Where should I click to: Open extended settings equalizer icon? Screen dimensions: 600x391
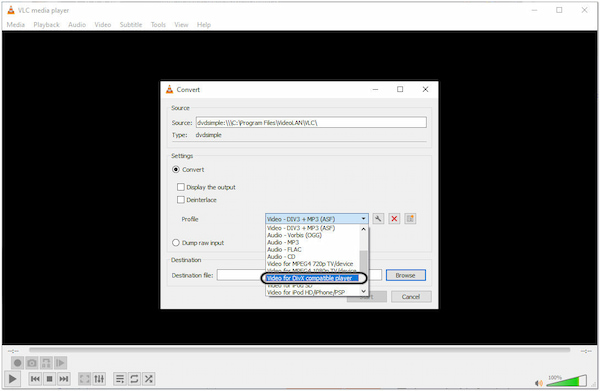(x=99, y=379)
